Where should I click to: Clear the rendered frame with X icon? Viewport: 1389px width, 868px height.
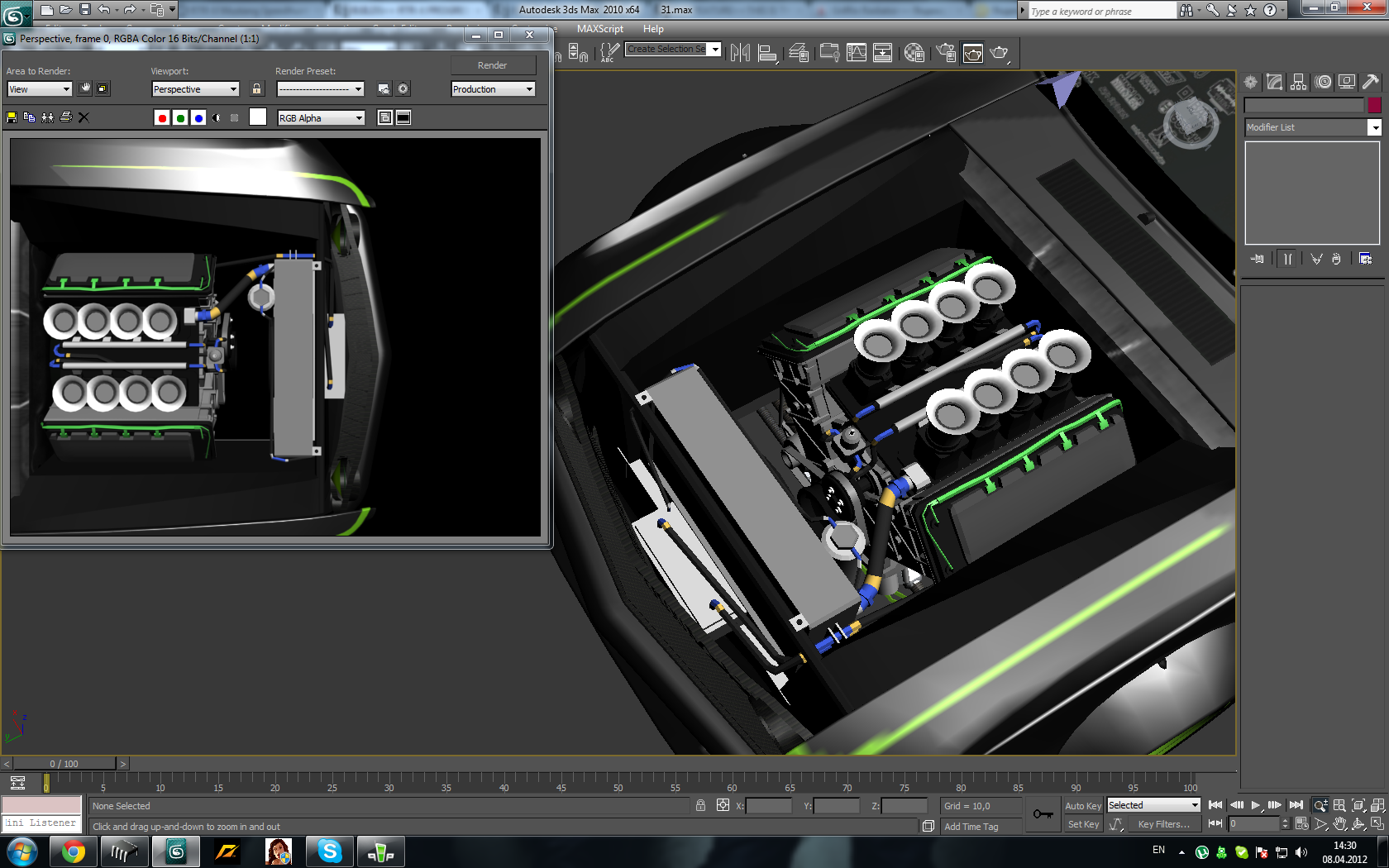click(84, 117)
